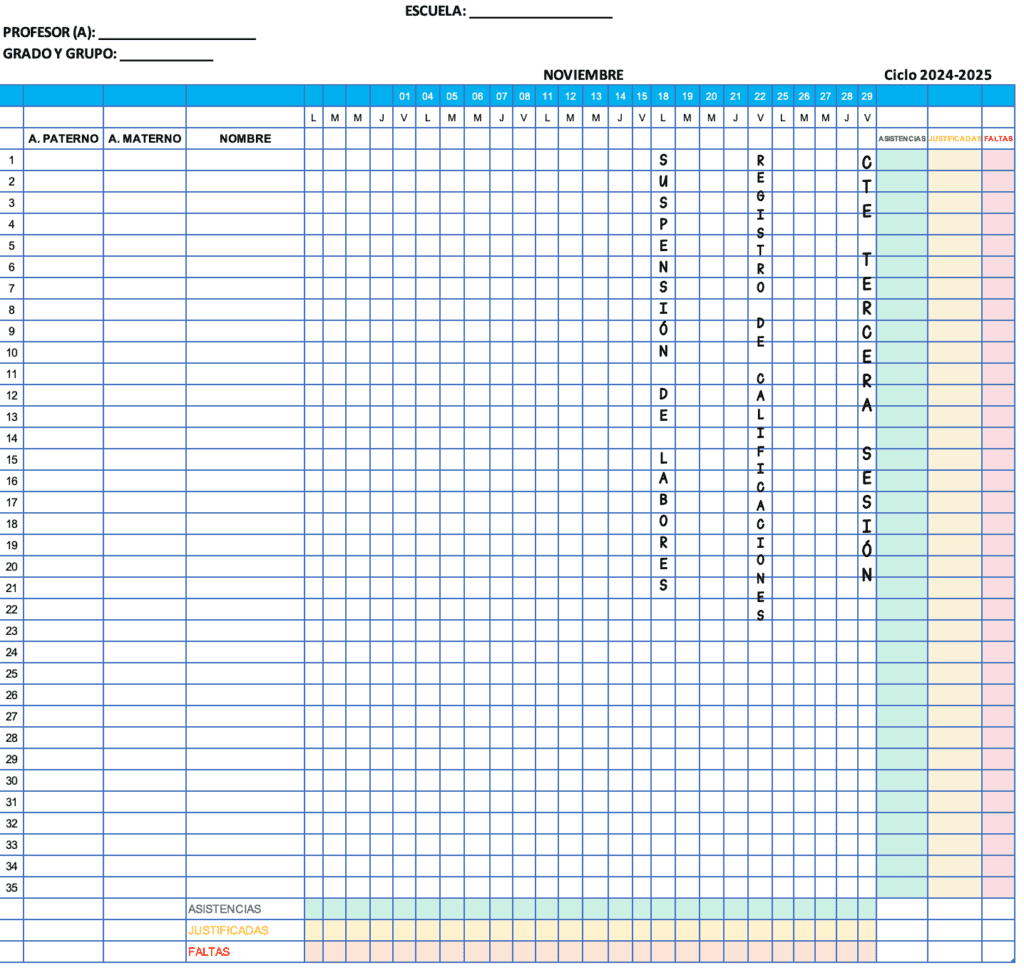Click the CTE TERCERA SESIÓN label
Screen dimensions: 1024x973
pyautogui.click(x=866, y=370)
